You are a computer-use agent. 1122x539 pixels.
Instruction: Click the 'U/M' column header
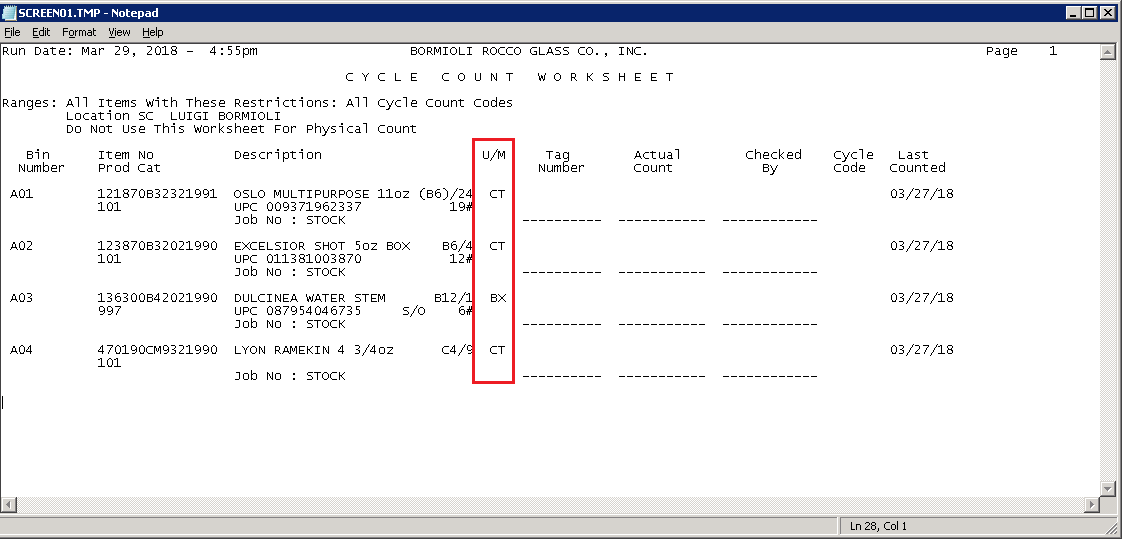pyautogui.click(x=494, y=155)
